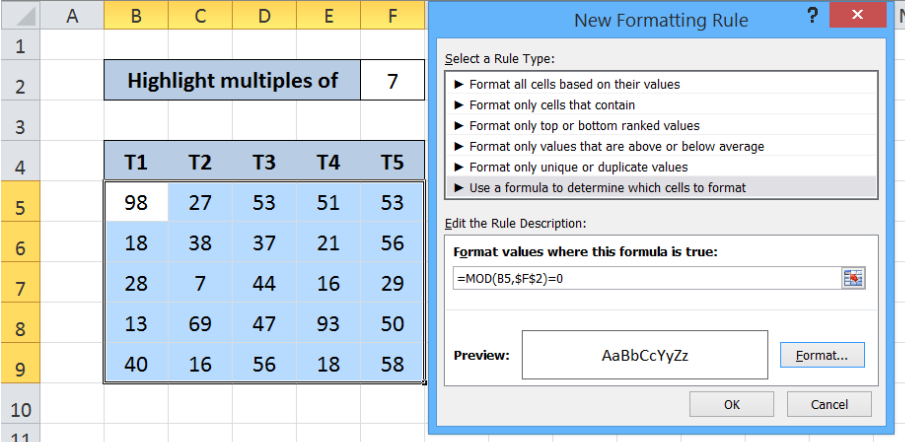Click cell E5 with value 51

328,201
